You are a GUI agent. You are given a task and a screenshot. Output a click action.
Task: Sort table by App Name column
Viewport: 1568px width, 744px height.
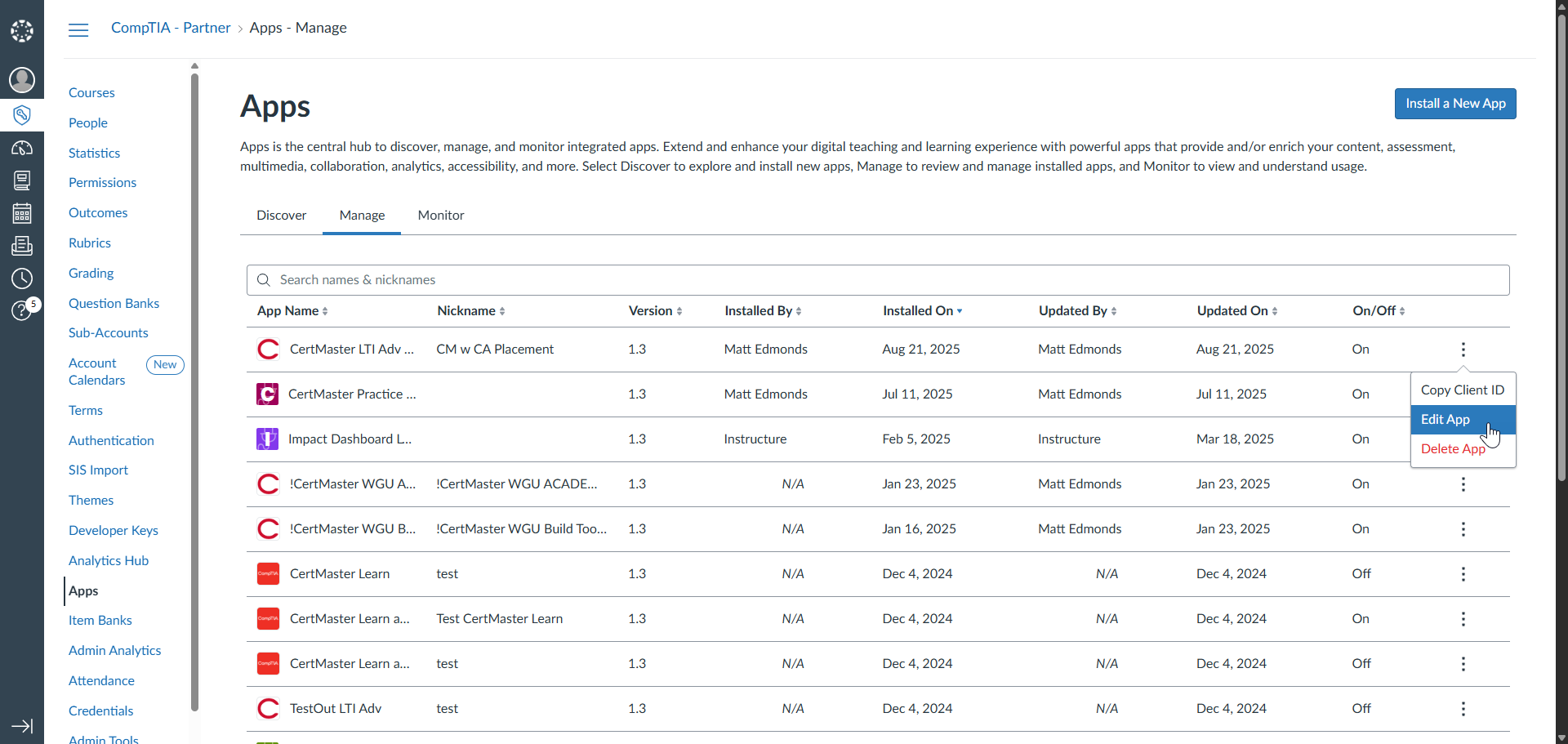pyautogui.click(x=292, y=311)
